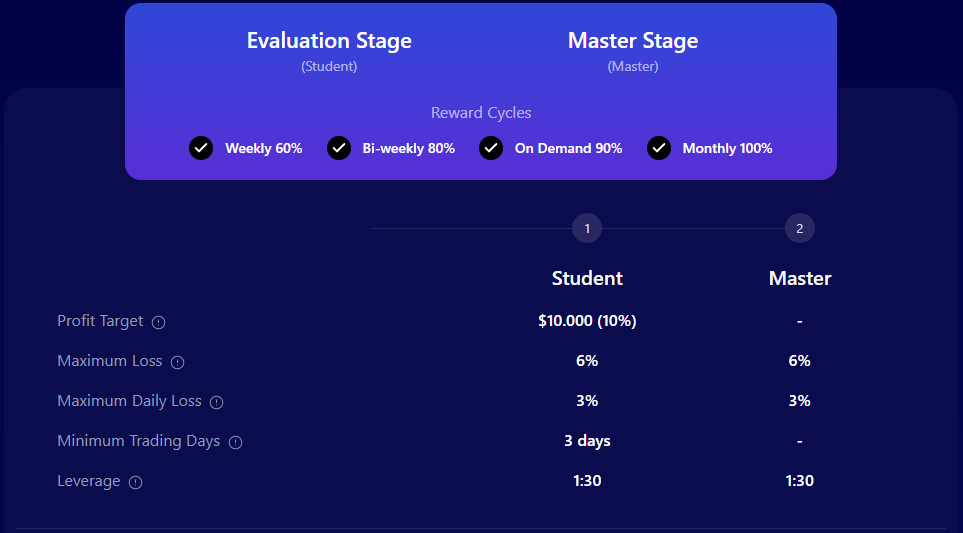Toggle the Bi-weekly 80% checkmark
This screenshot has width=963, height=533.
pos(339,148)
